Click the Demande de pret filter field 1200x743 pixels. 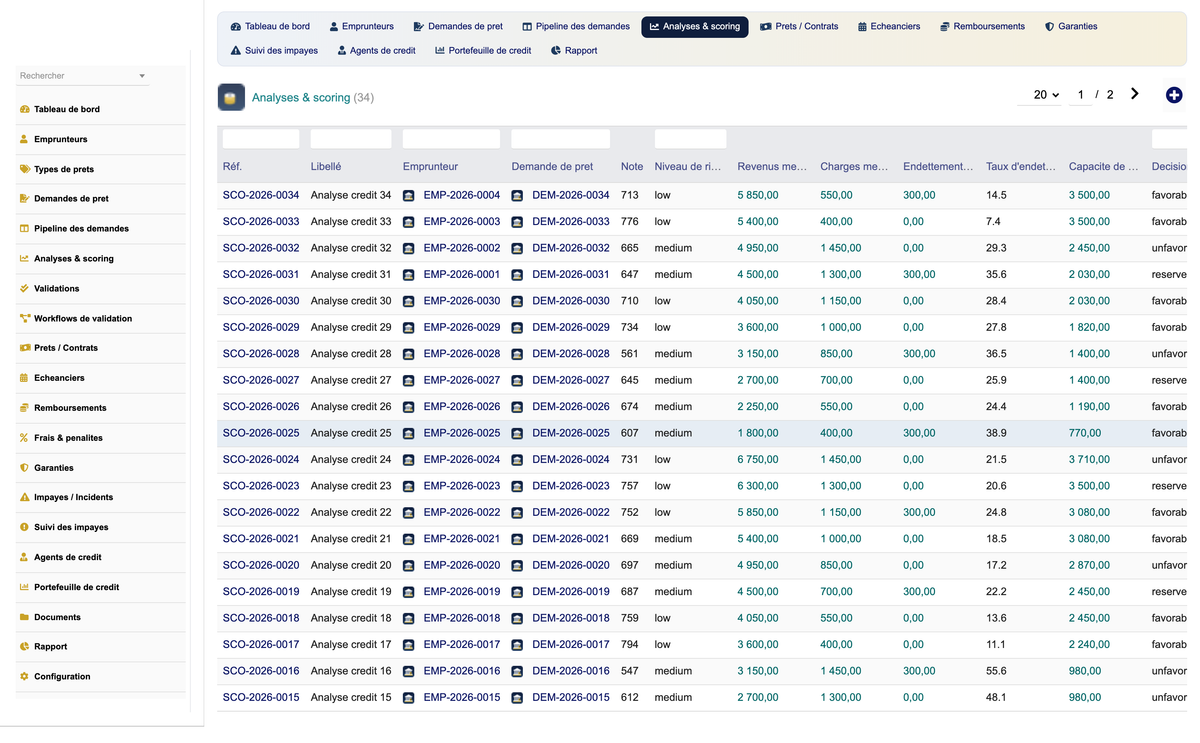(x=560, y=139)
